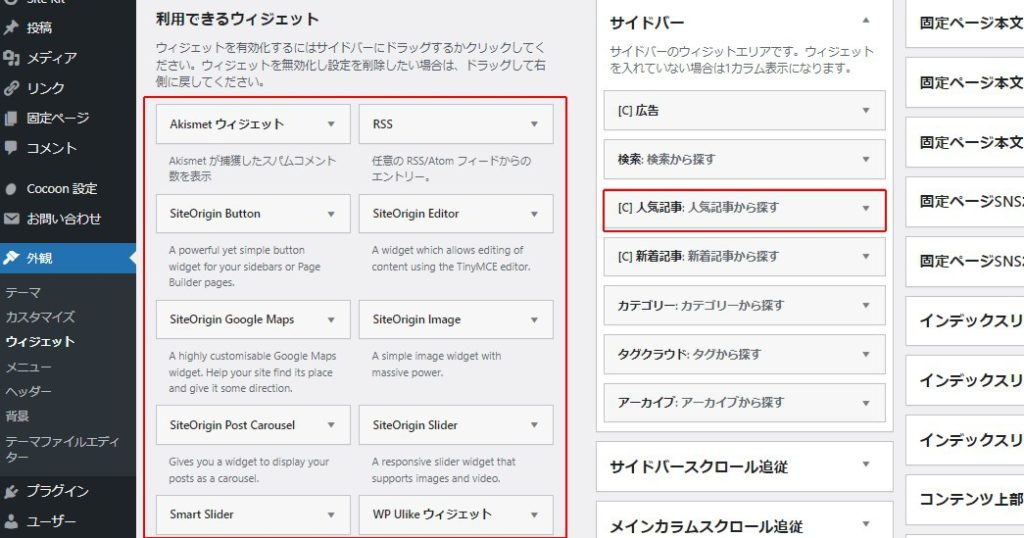Click the speech bubble icon beside コメント
1024x538 pixels.
(x=11, y=148)
